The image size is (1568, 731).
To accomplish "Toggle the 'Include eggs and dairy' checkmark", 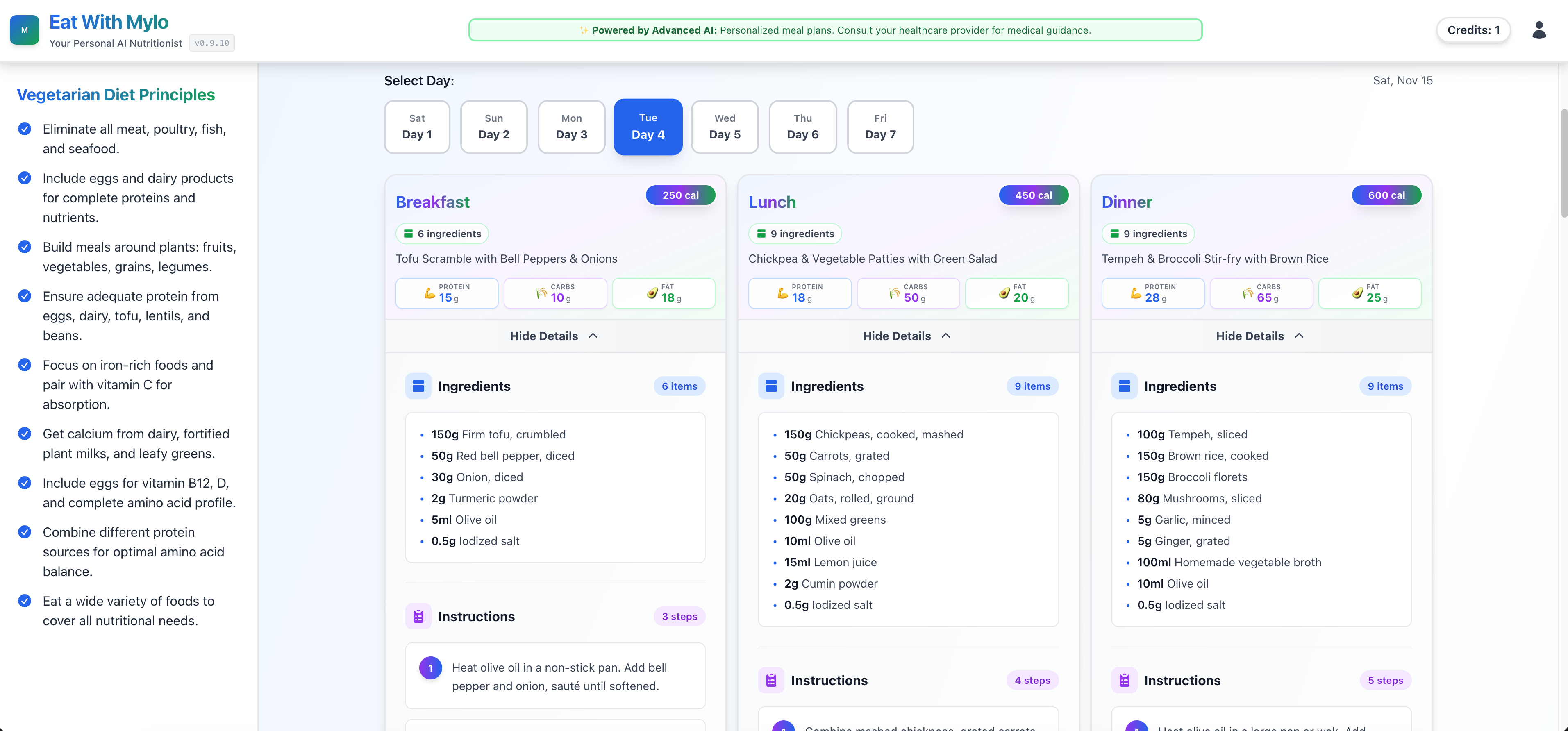I will [24, 178].
